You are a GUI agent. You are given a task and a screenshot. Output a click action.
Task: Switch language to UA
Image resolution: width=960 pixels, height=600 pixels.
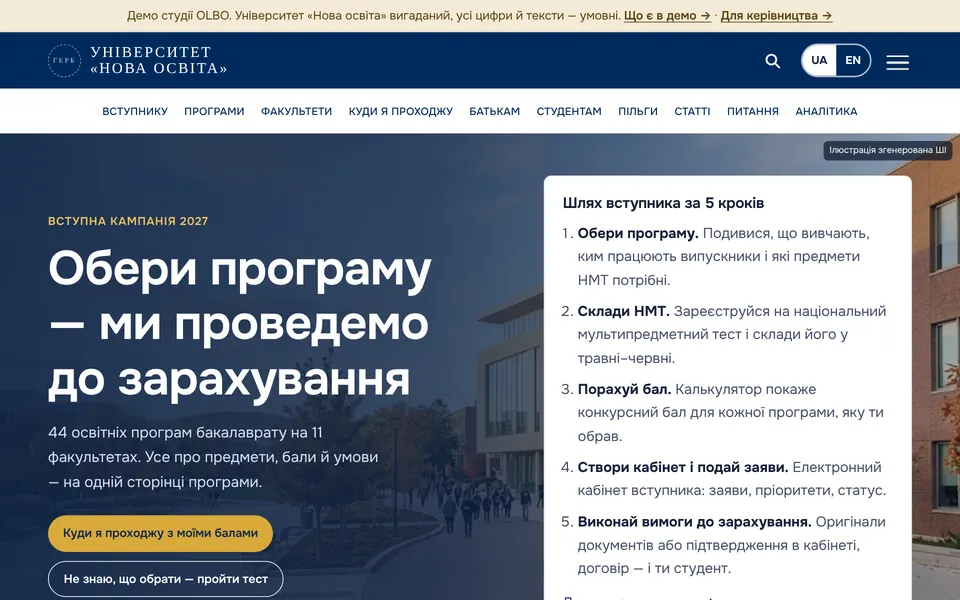coord(819,61)
